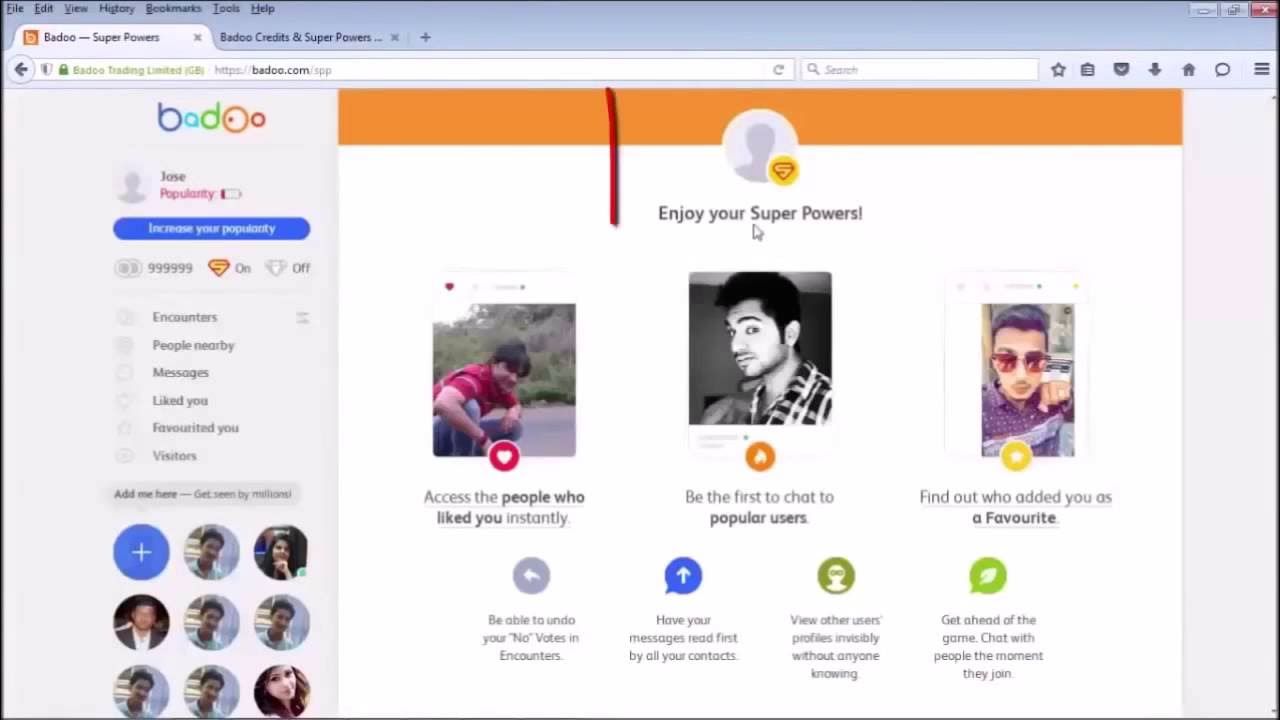Bookmark this page with the star icon
This screenshot has height=720, width=1280.
point(1058,70)
